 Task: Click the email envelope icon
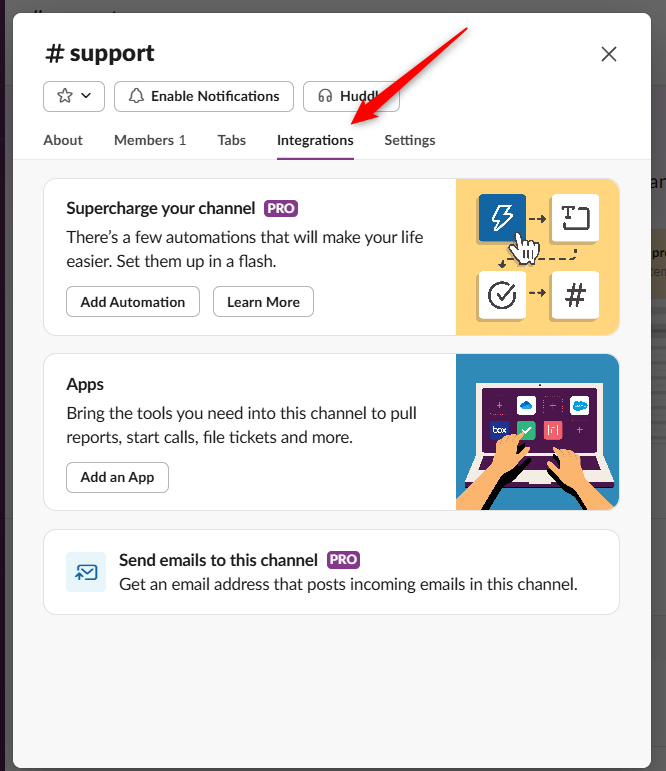pos(86,572)
